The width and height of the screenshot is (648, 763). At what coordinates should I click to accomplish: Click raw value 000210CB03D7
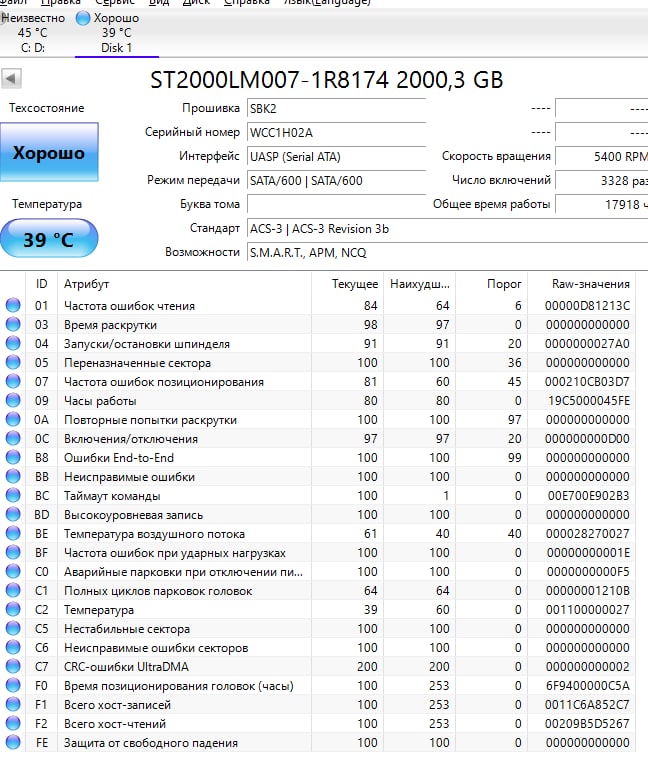tap(587, 382)
